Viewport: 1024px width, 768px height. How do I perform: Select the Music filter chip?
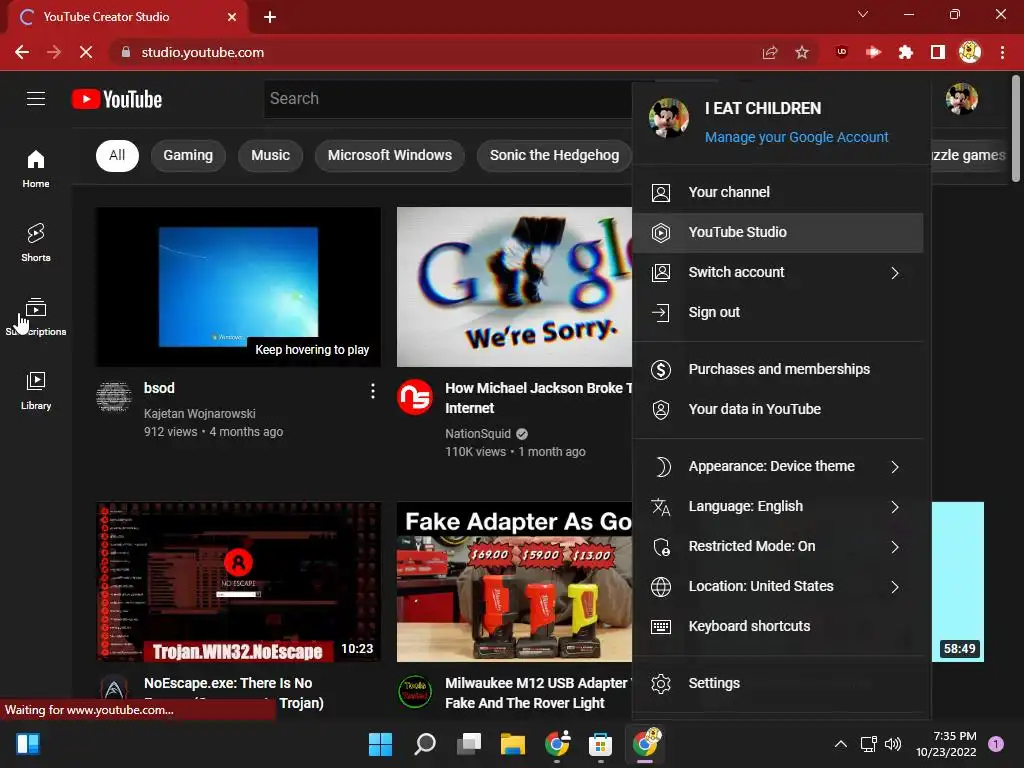pyautogui.click(x=270, y=155)
